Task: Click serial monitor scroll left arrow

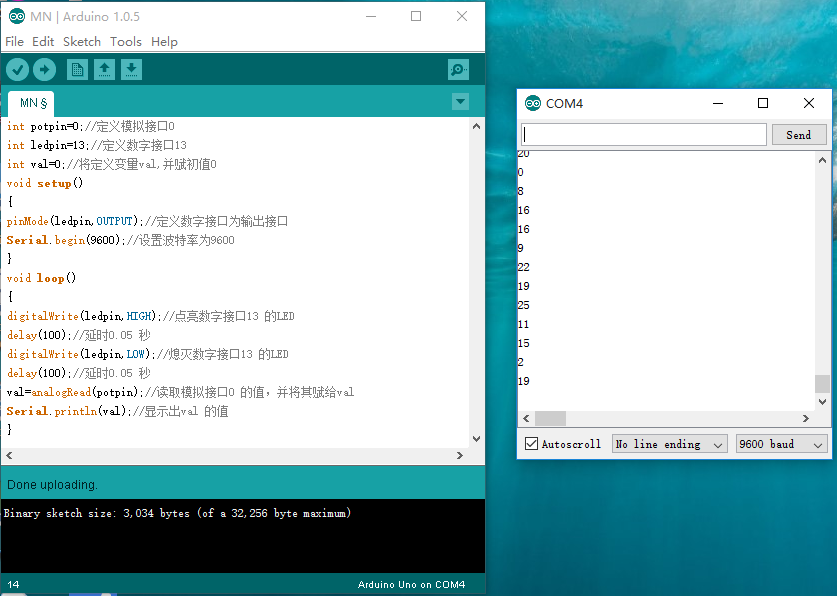Action: (x=526, y=418)
